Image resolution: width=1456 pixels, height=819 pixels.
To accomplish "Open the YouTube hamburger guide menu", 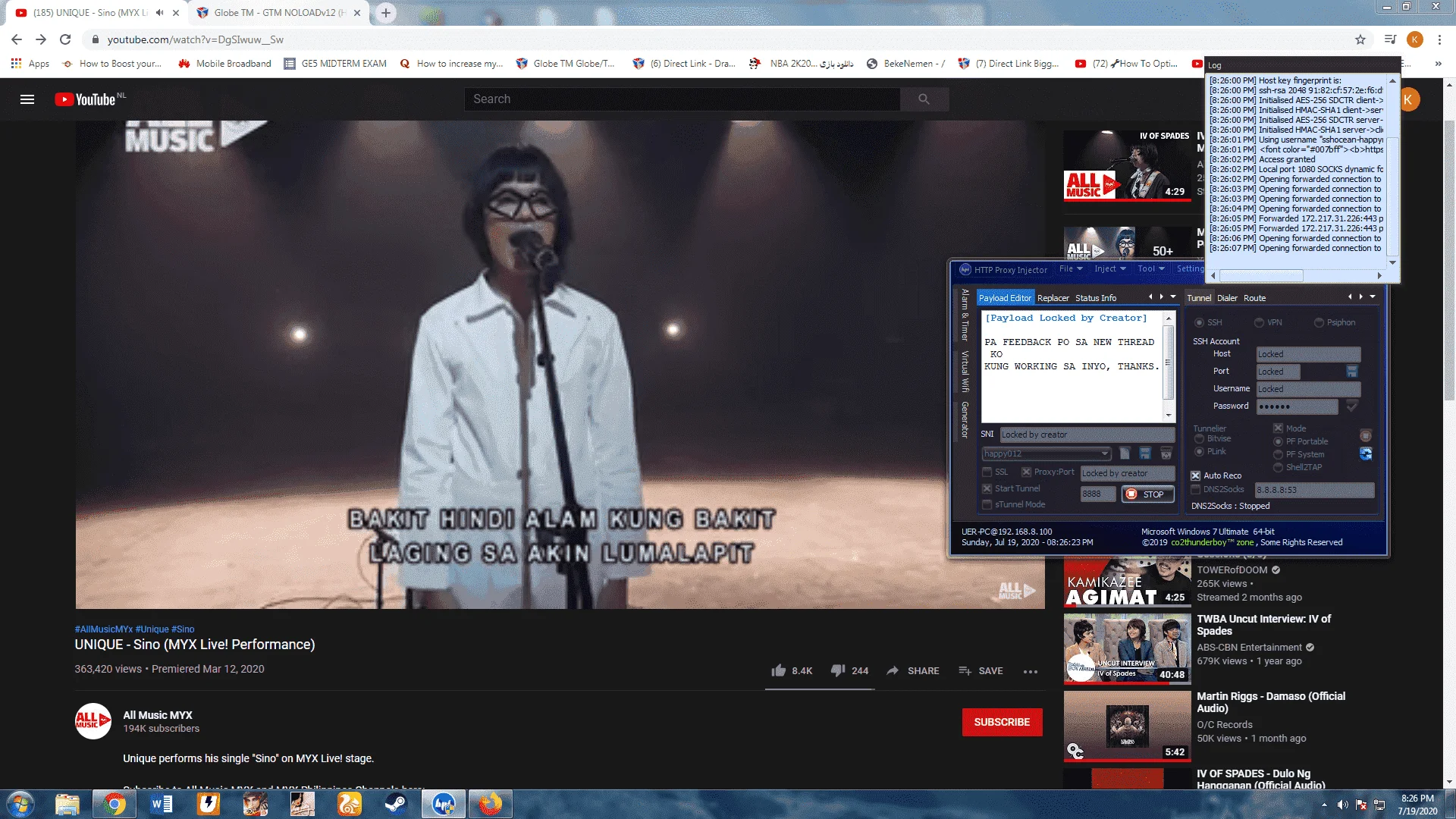I will (27, 99).
